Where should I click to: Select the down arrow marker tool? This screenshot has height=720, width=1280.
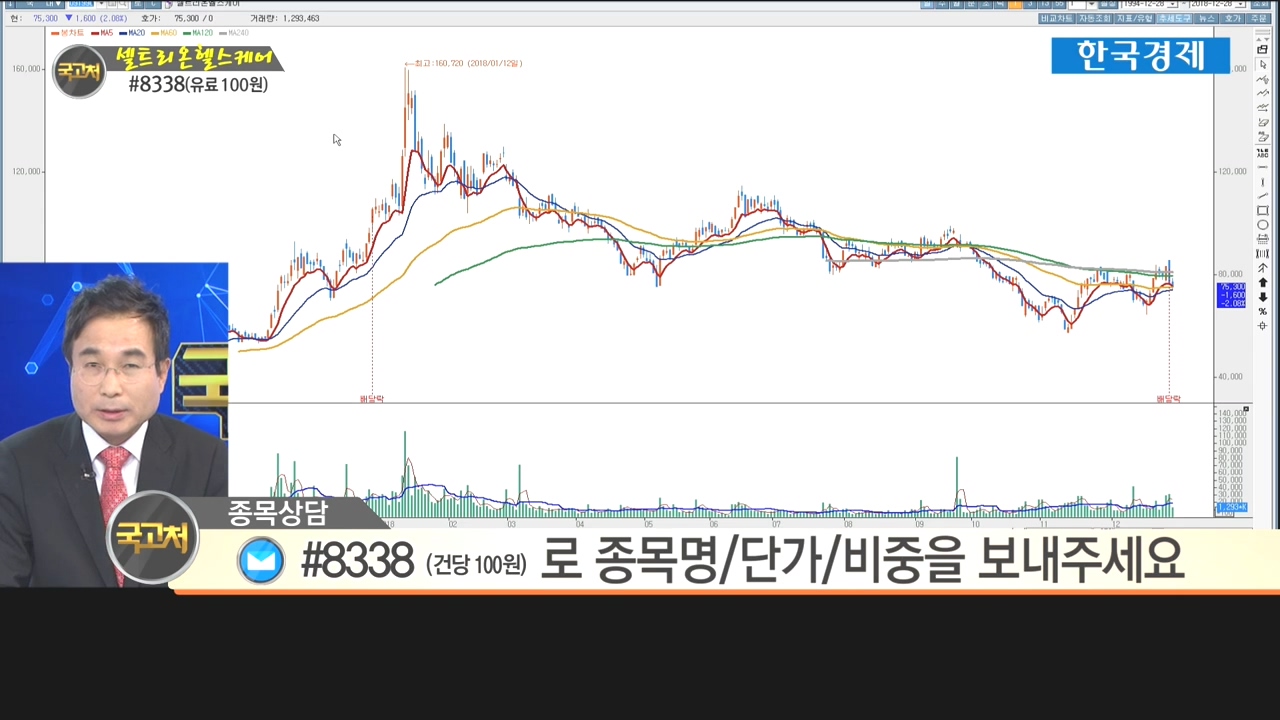(1263, 297)
